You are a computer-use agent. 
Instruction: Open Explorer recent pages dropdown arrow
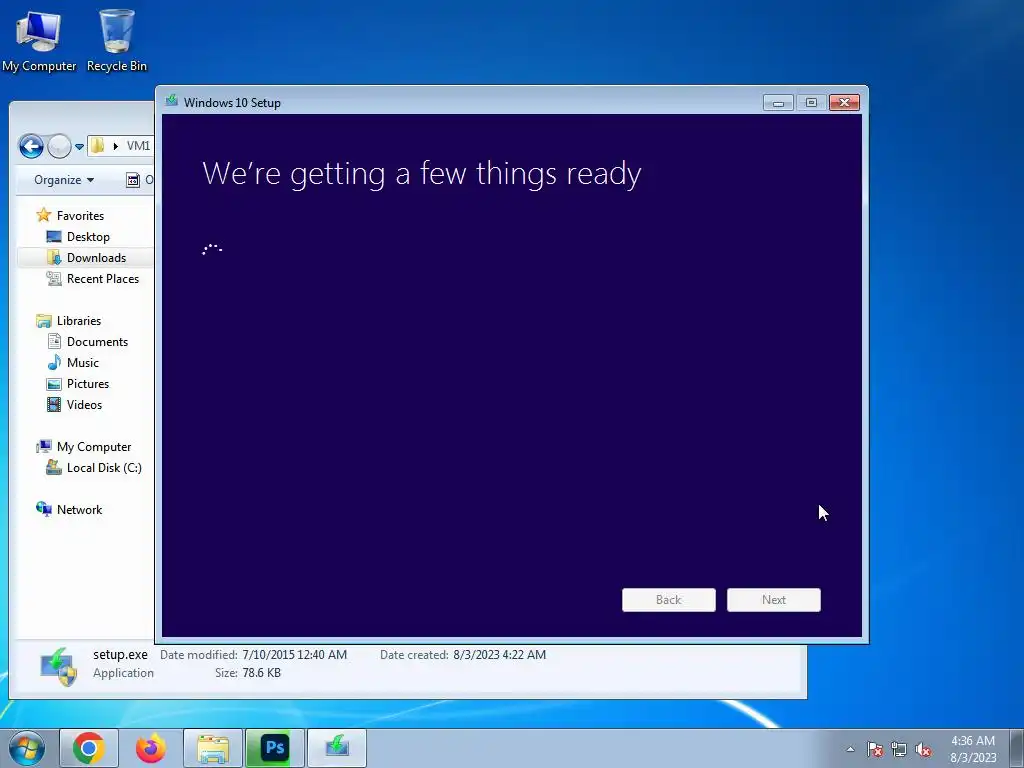79,146
